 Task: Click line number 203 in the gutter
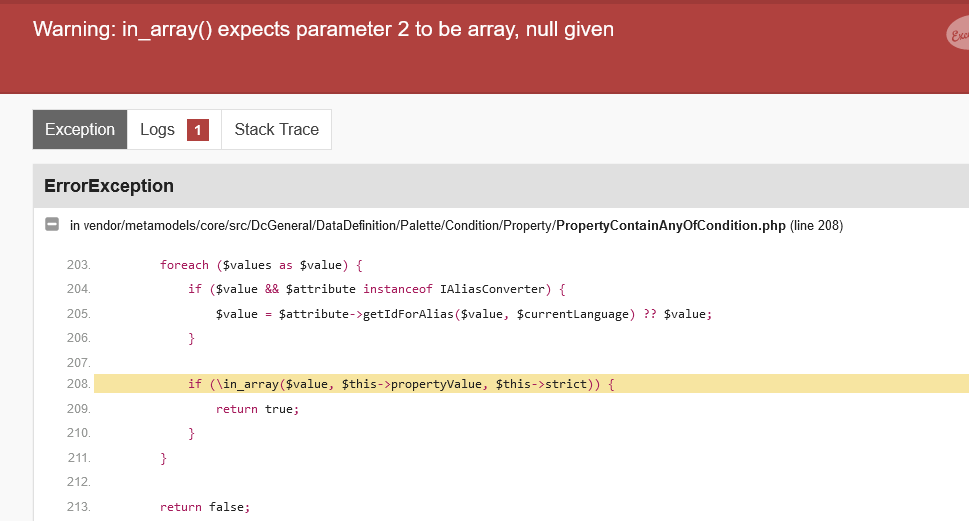click(x=78, y=265)
